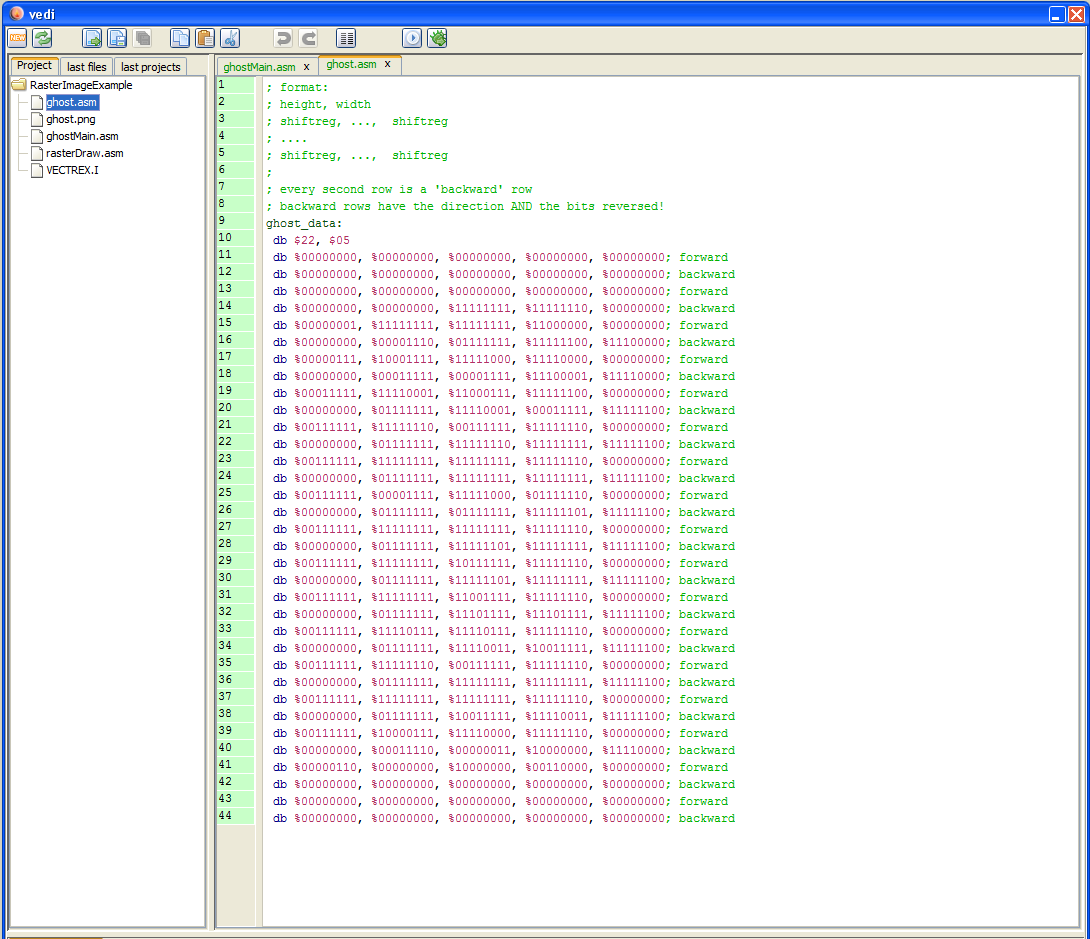Click the orange NEW file icon

[17, 38]
